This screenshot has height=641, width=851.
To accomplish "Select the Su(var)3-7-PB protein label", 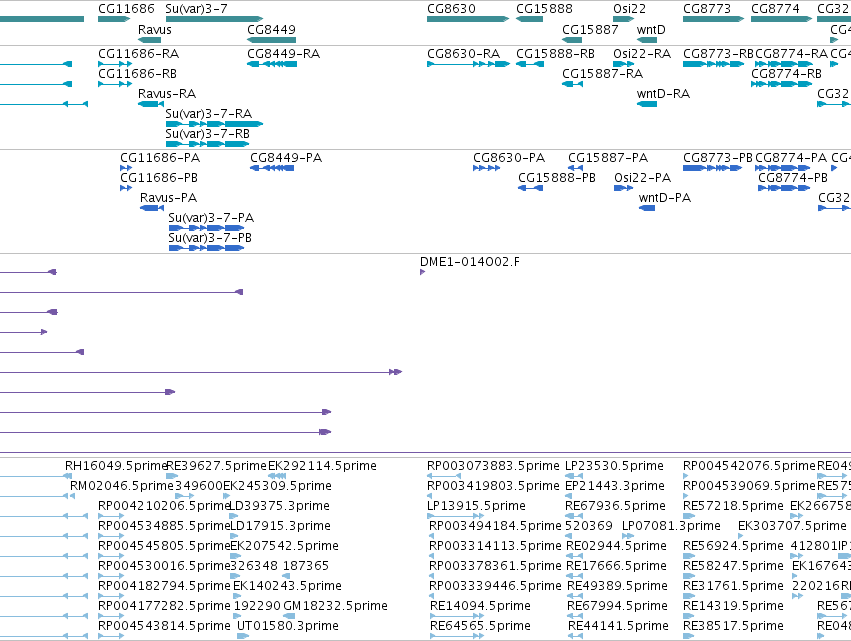I will pyautogui.click(x=210, y=238).
